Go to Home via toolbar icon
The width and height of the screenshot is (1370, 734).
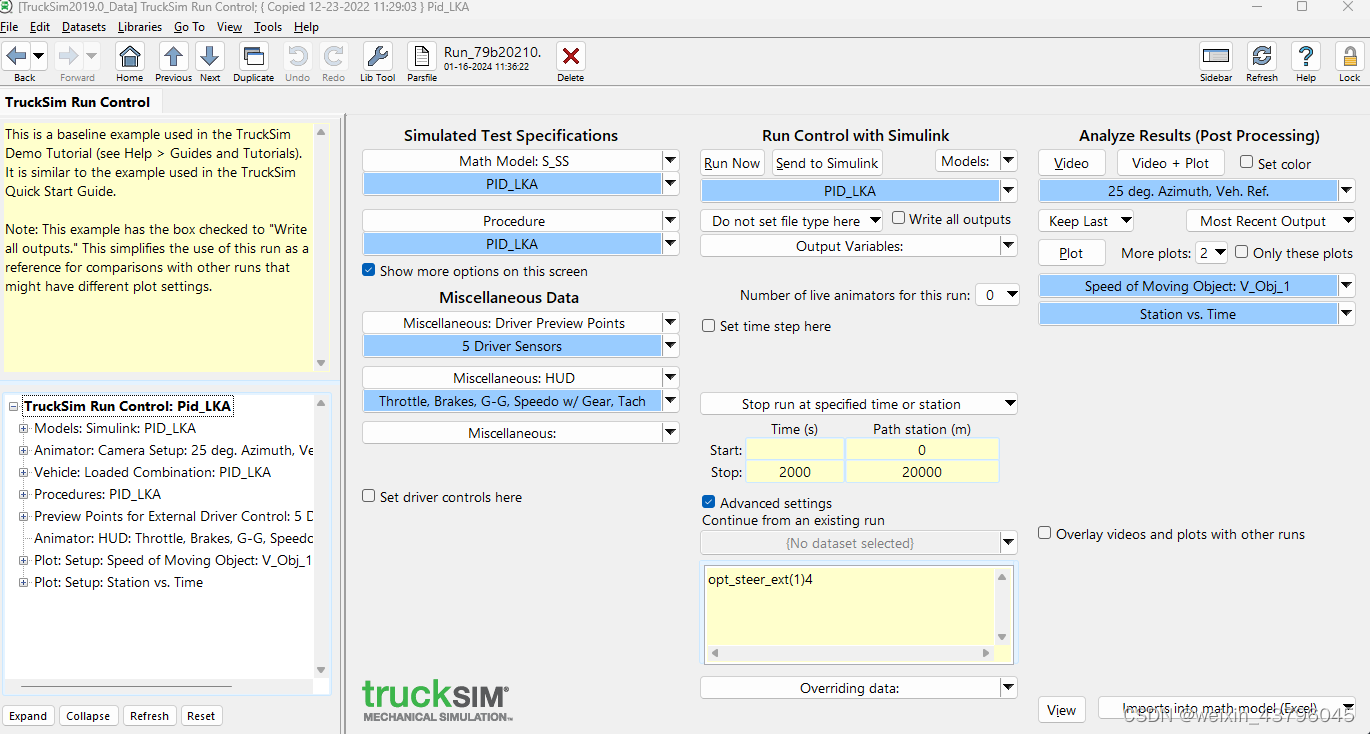click(x=130, y=56)
